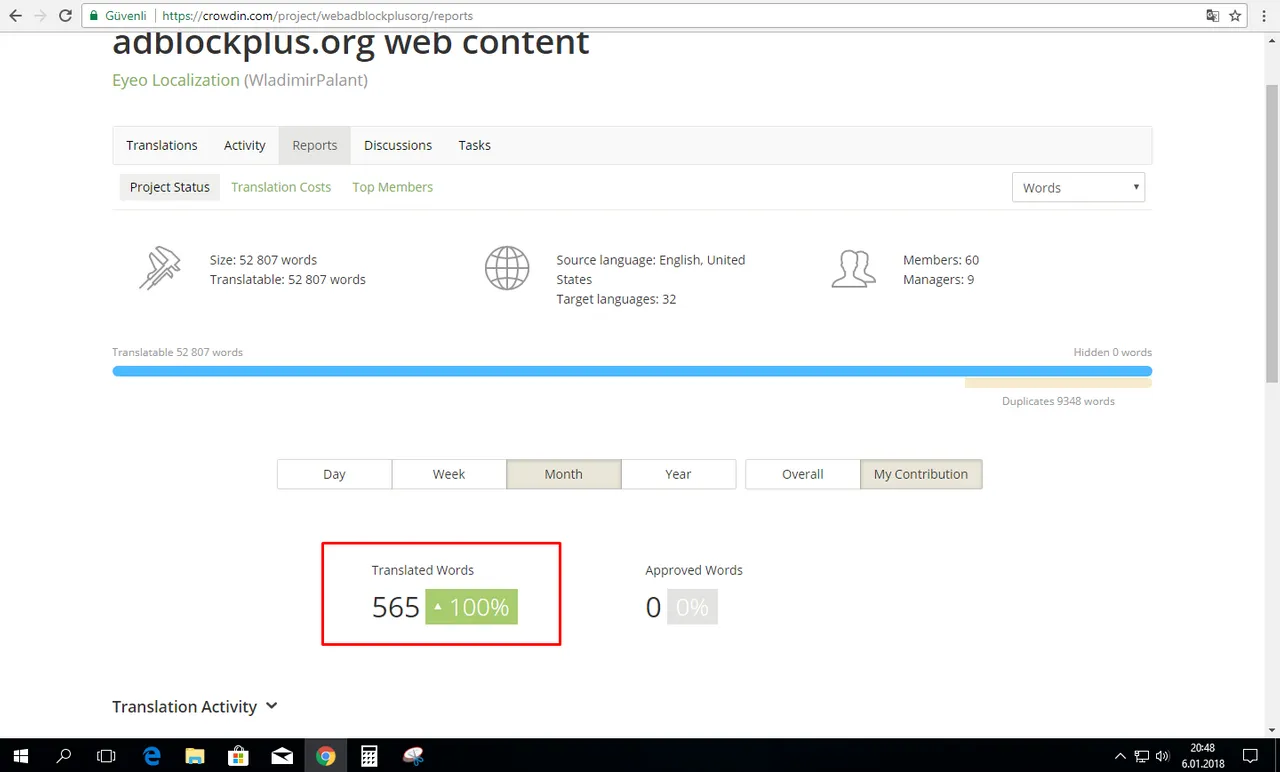Select the Year period toggle
Screen dimensions: 1280x772
pos(678,474)
